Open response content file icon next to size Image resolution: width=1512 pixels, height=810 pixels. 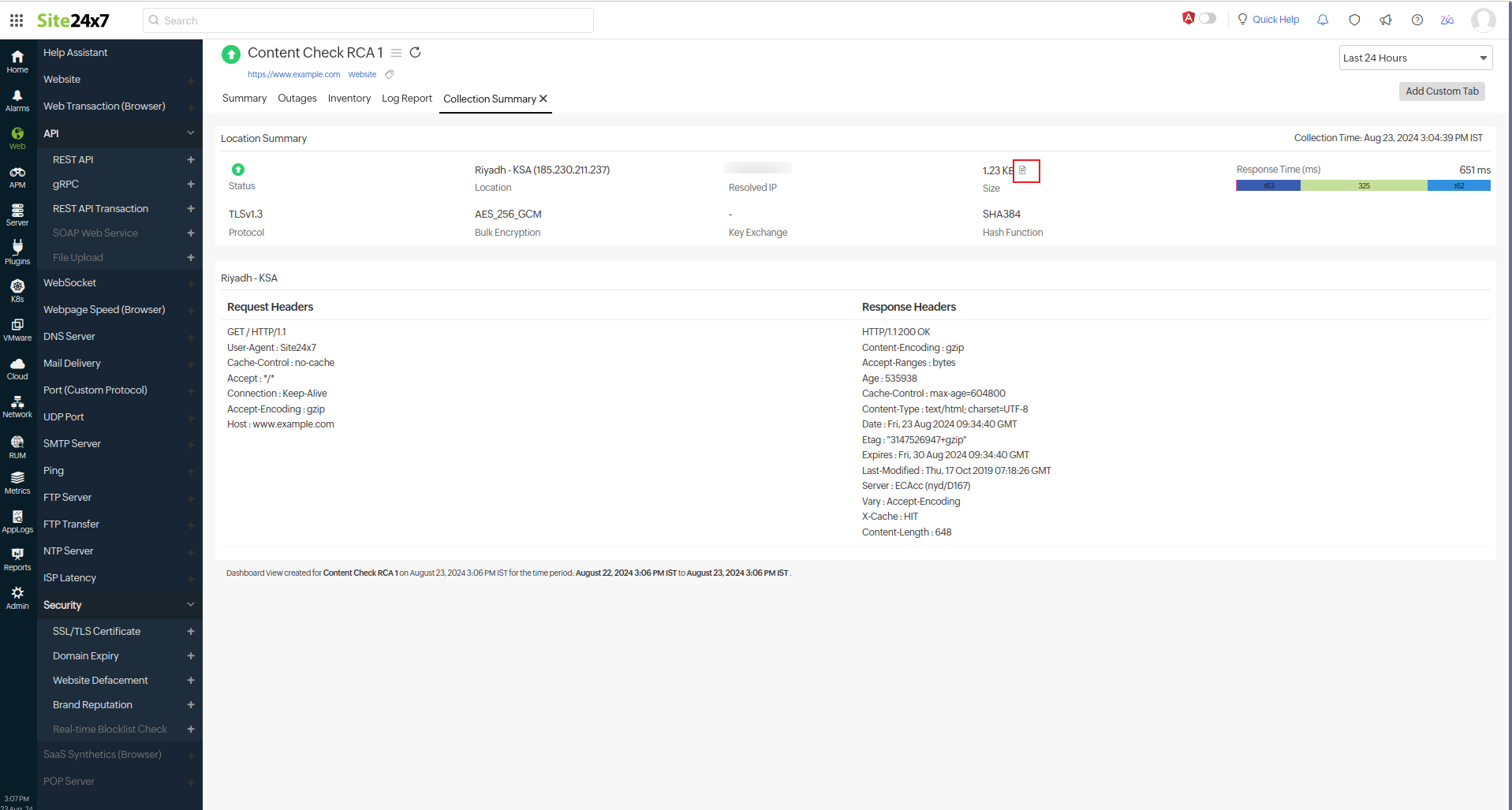[x=1024, y=170]
